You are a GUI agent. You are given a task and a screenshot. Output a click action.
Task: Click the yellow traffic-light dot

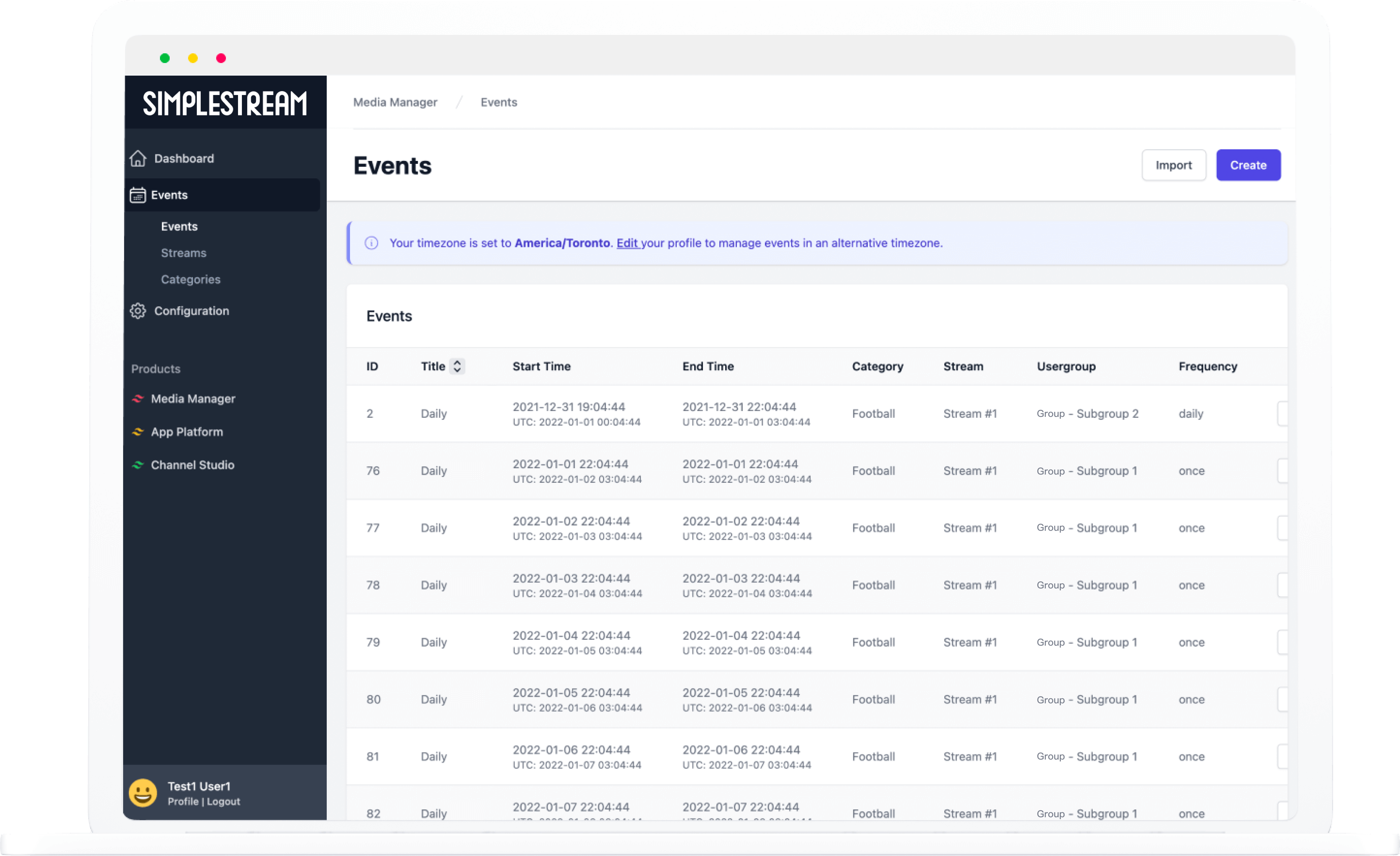(193, 58)
